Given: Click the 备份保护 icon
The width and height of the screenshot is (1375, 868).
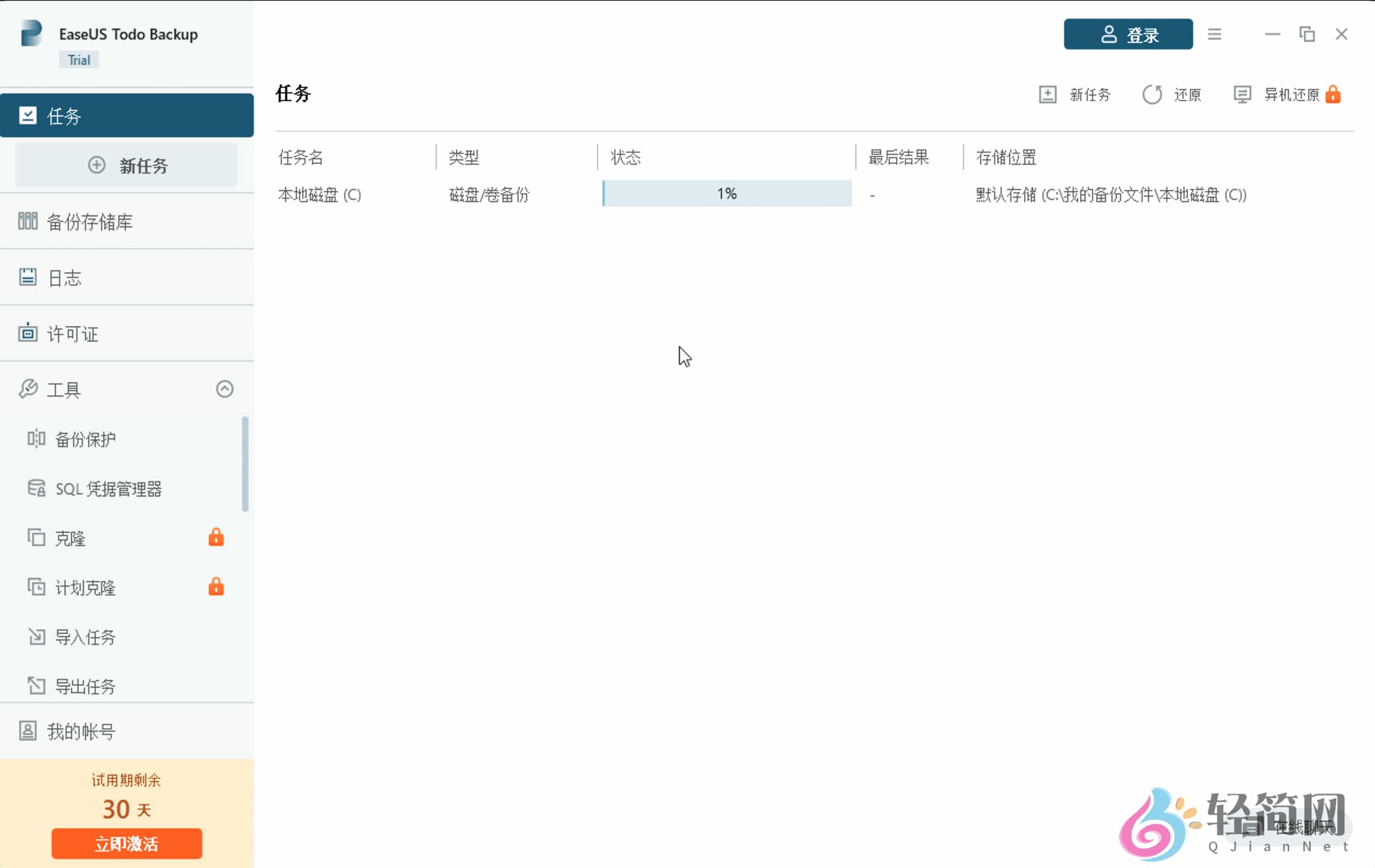Looking at the screenshot, I should pyautogui.click(x=37, y=439).
